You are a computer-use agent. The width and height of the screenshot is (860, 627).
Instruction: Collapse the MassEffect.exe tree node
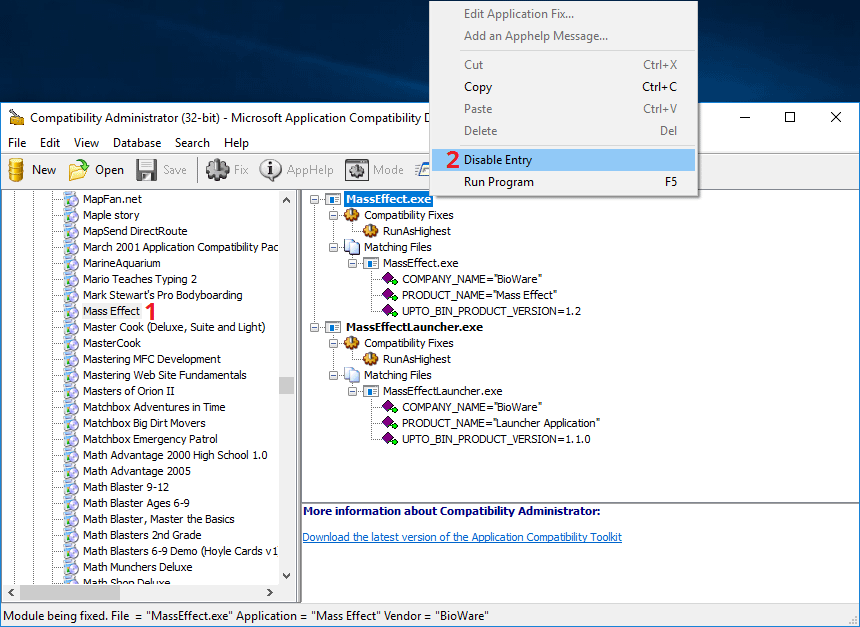(315, 199)
